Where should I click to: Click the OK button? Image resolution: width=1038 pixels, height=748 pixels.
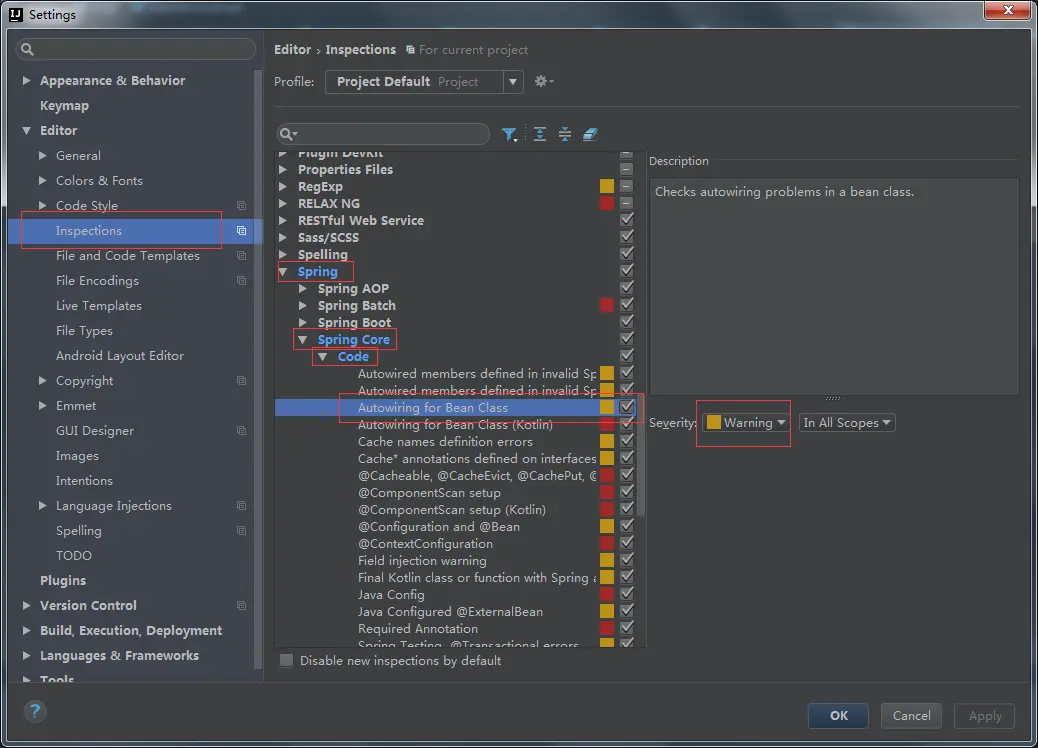pos(838,716)
